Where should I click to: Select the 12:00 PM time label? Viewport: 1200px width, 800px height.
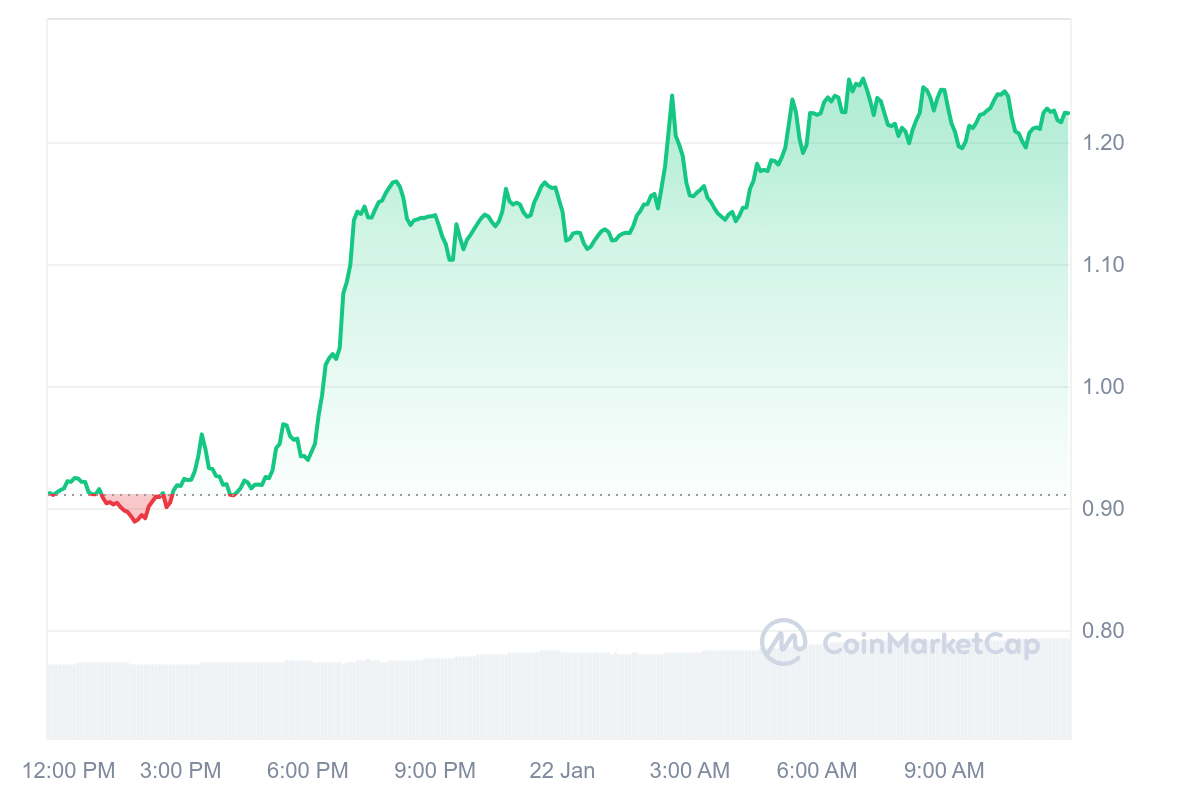click(69, 771)
